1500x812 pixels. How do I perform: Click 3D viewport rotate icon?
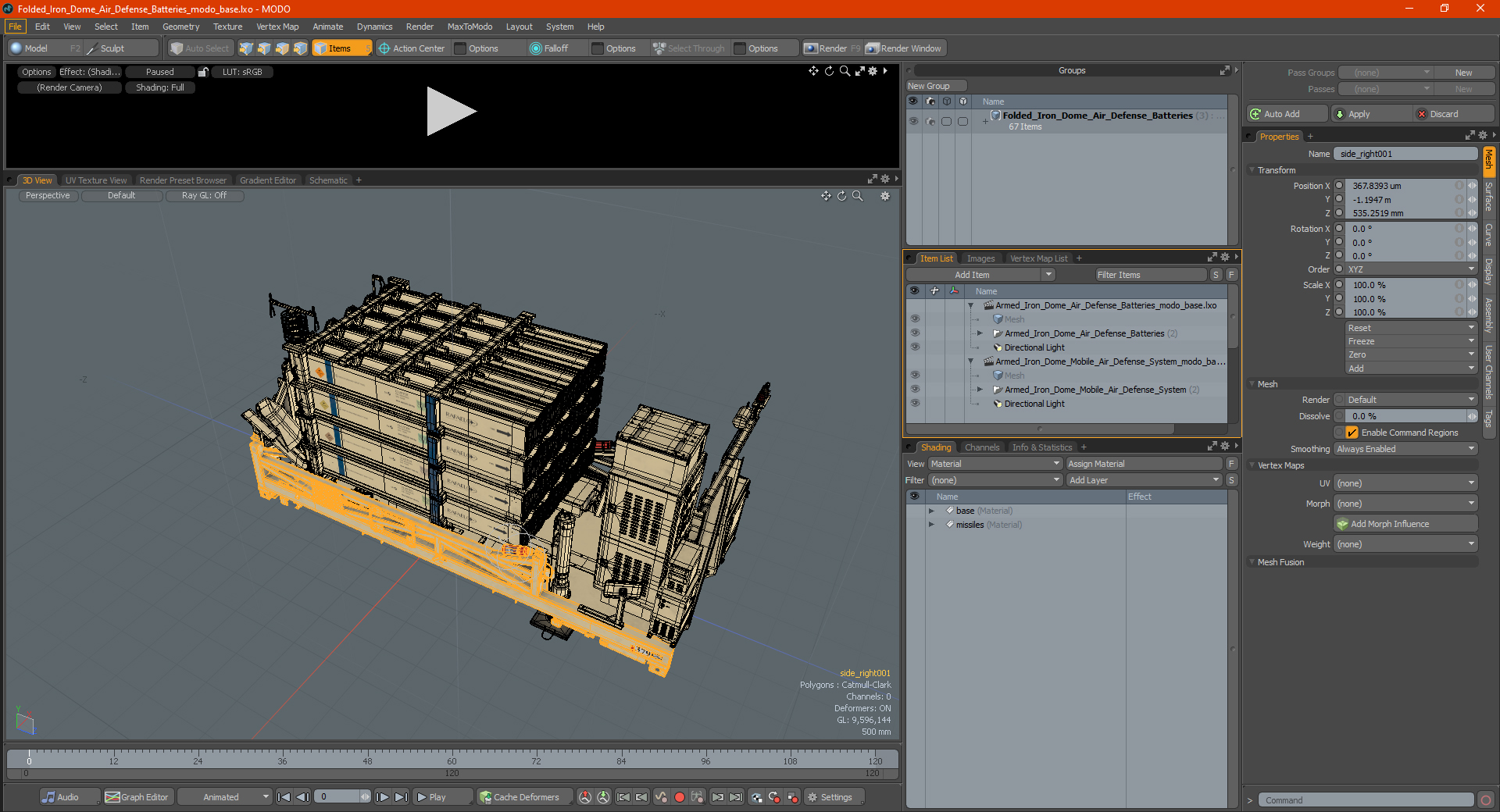coord(842,196)
